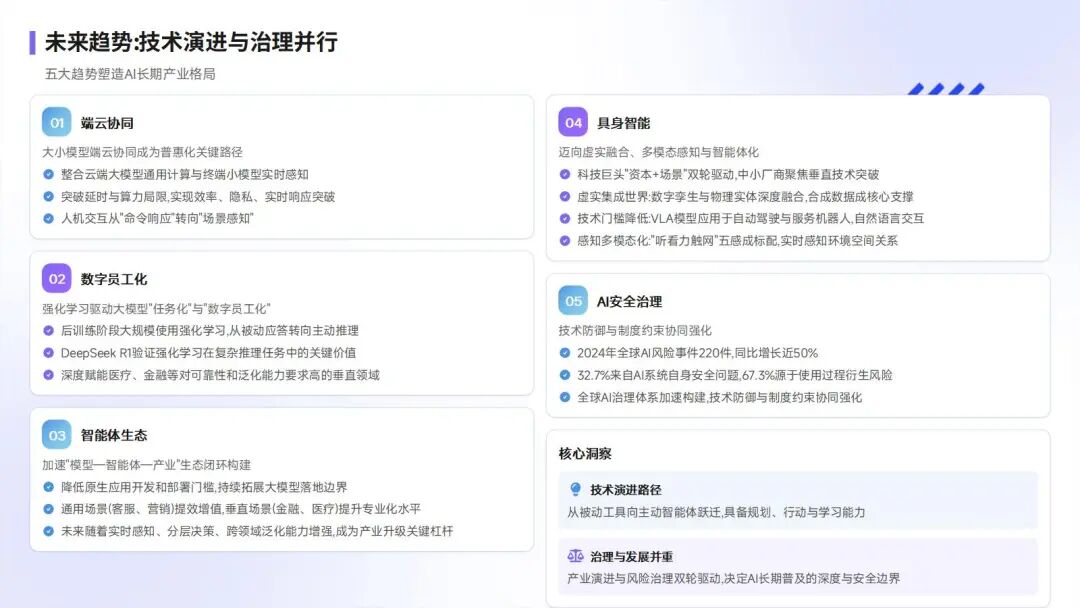This screenshot has height=608, width=1080.
Task: Click check bullet before 32.7%来自AI系统自身安全问题
Action: pyautogui.click(x=565, y=375)
